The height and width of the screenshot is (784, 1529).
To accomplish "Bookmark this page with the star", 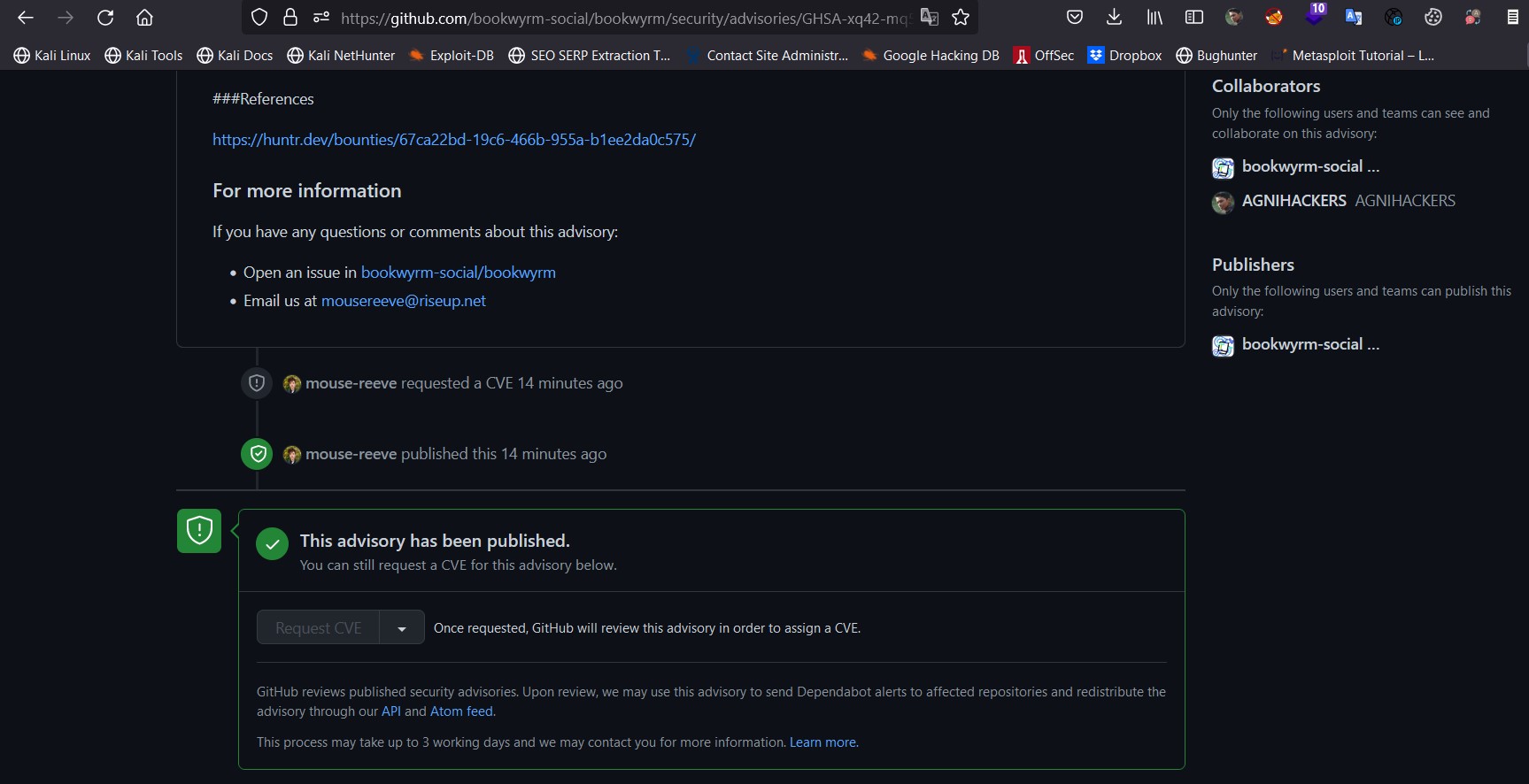I will tap(961, 17).
